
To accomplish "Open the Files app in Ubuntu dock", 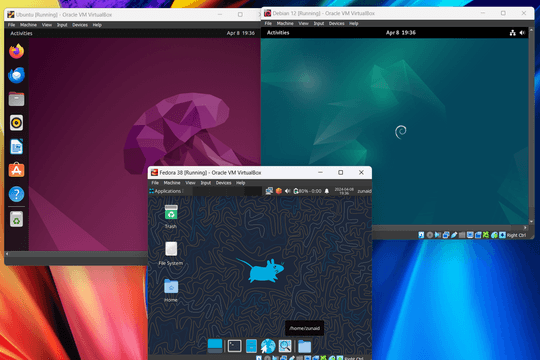I will (x=16, y=99).
